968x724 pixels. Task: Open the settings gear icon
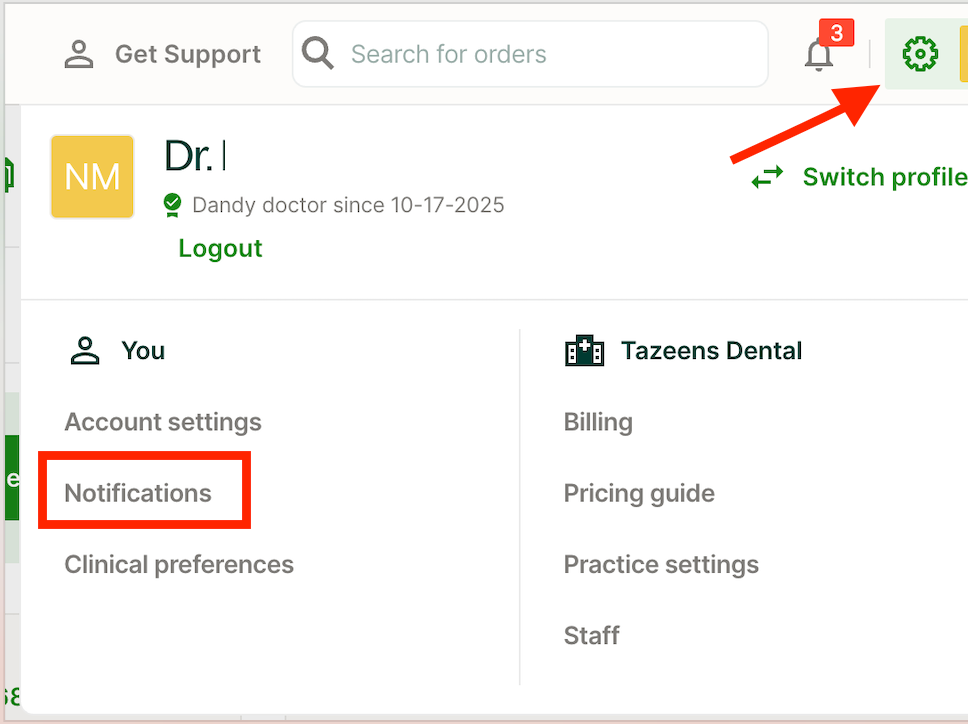pyautogui.click(x=920, y=54)
